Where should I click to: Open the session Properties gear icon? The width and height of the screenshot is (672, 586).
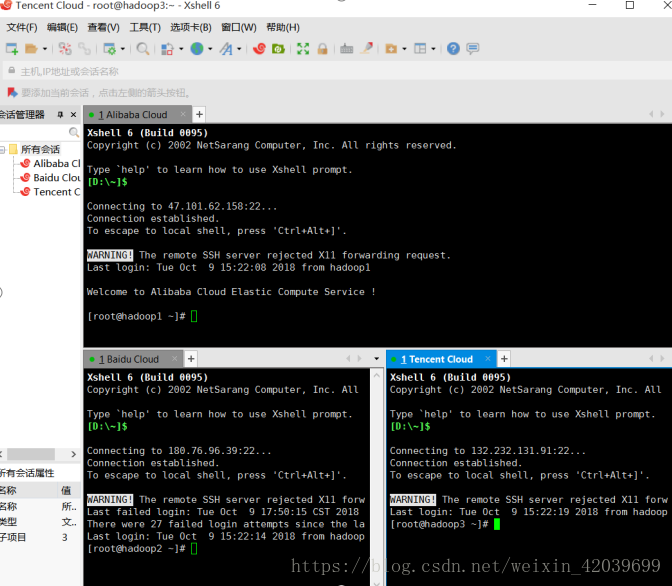point(109,49)
